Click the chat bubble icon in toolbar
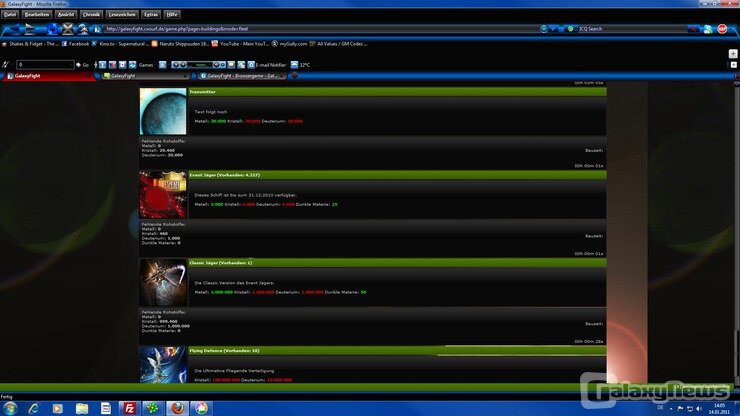The image size is (740, 416). pyautogui.click(x=231, y=65)
